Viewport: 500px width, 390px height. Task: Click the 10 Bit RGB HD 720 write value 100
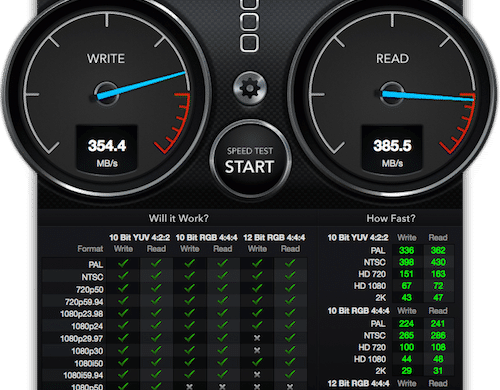tap(406, 347)
